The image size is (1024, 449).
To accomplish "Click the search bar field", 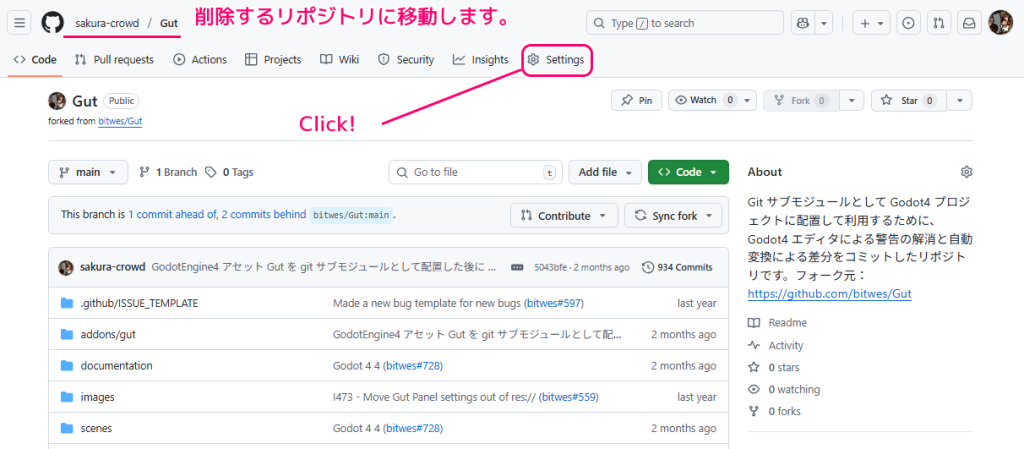I will (684, 23).
